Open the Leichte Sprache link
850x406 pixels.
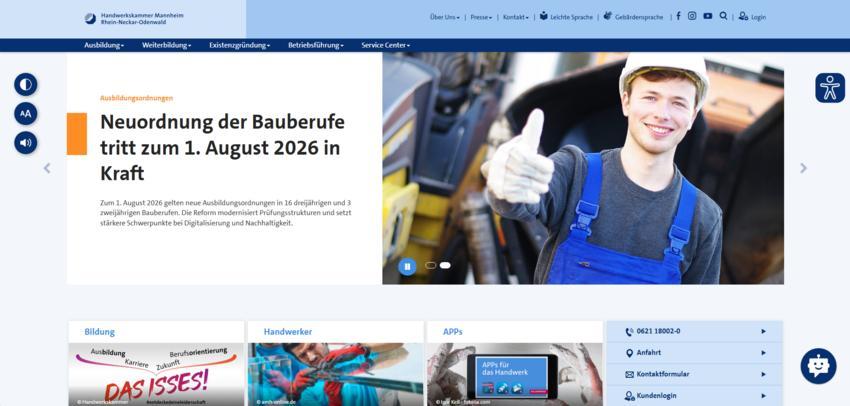click(571, 17)
